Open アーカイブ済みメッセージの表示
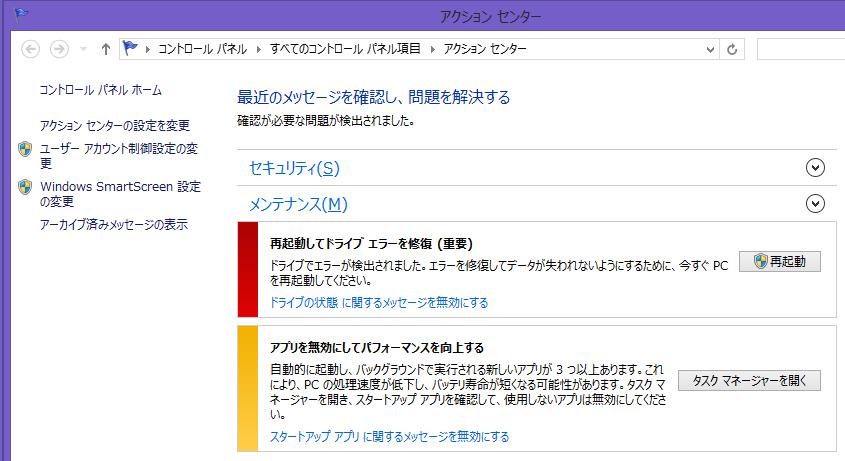Image resolution: width=845 pixels, height=461 pixels. (x=114, y=224)
